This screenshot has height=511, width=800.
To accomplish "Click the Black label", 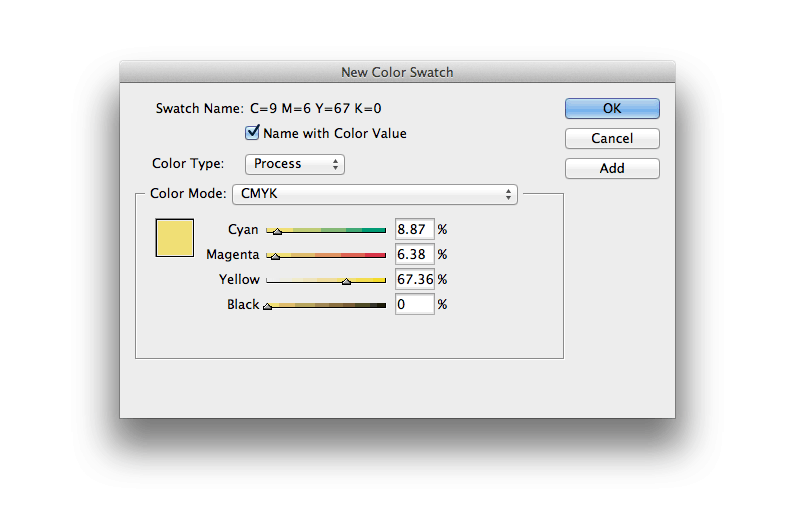I will coord(243,304).
